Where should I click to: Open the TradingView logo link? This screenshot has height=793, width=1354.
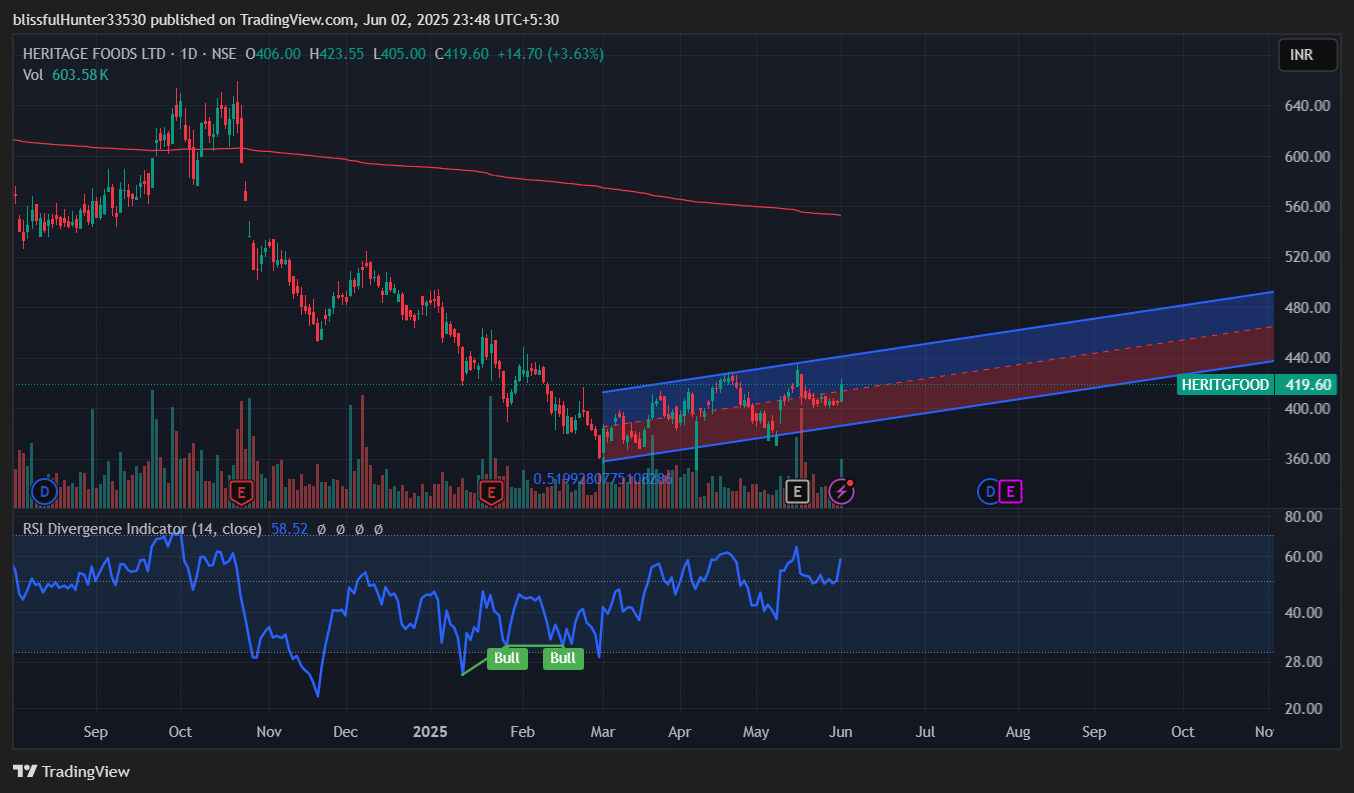point(71,771)
